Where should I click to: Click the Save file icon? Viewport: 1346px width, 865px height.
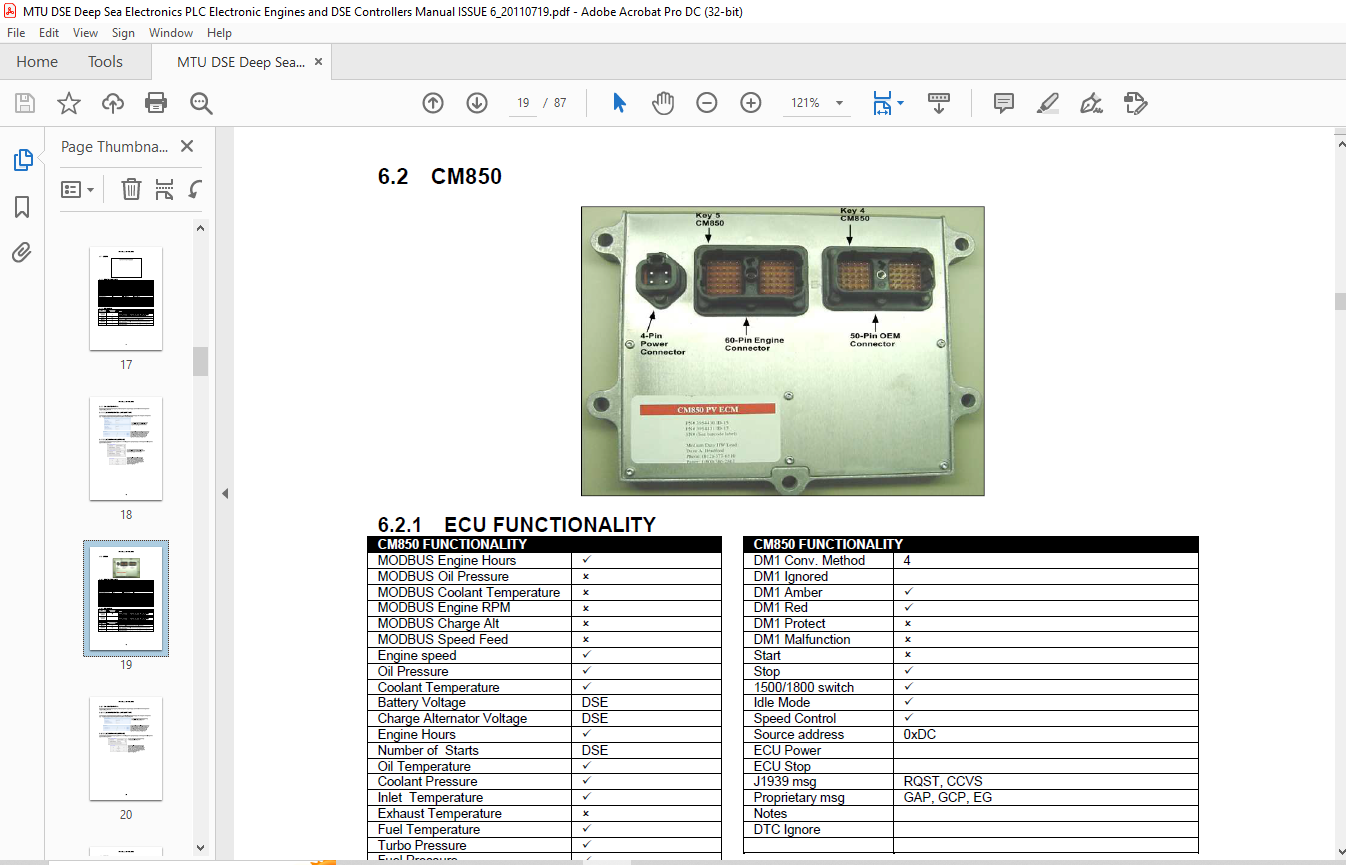[25, 103]
